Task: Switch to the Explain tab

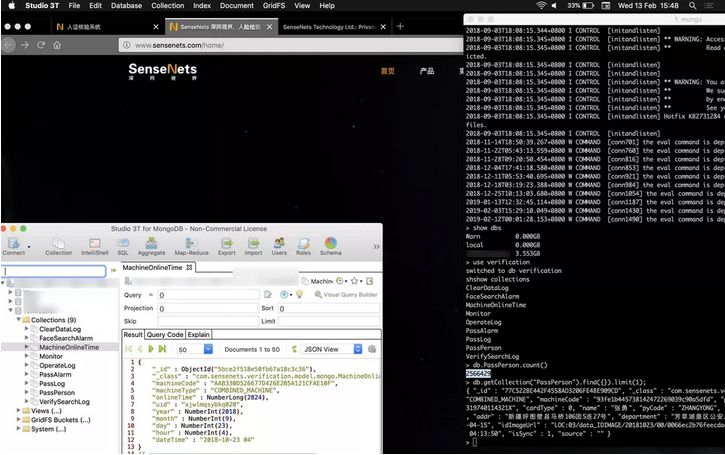Action: 198,334
